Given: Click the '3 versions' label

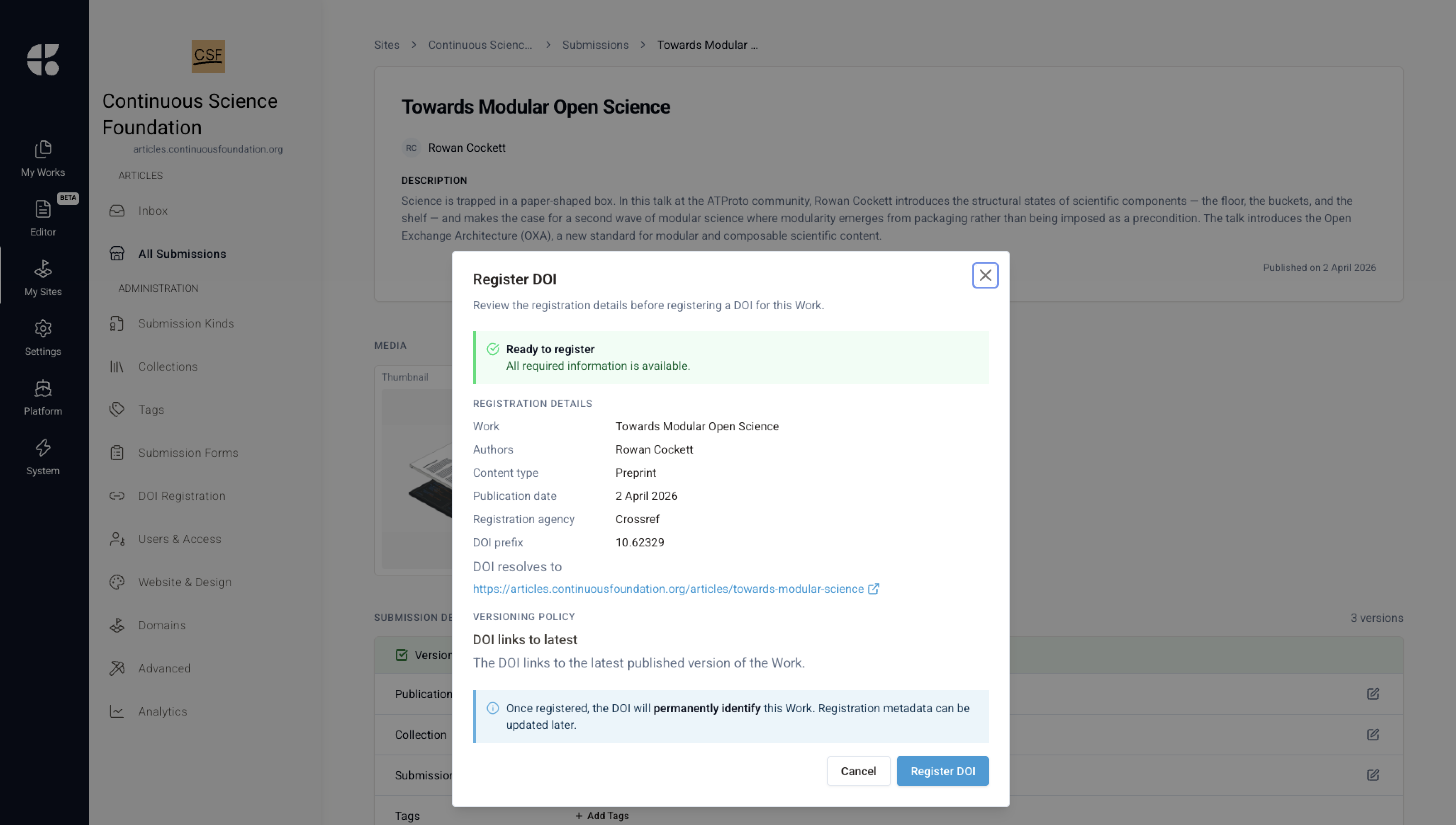Looking at the screenshot, I should pyautogui.click(x=1376, y=618).
